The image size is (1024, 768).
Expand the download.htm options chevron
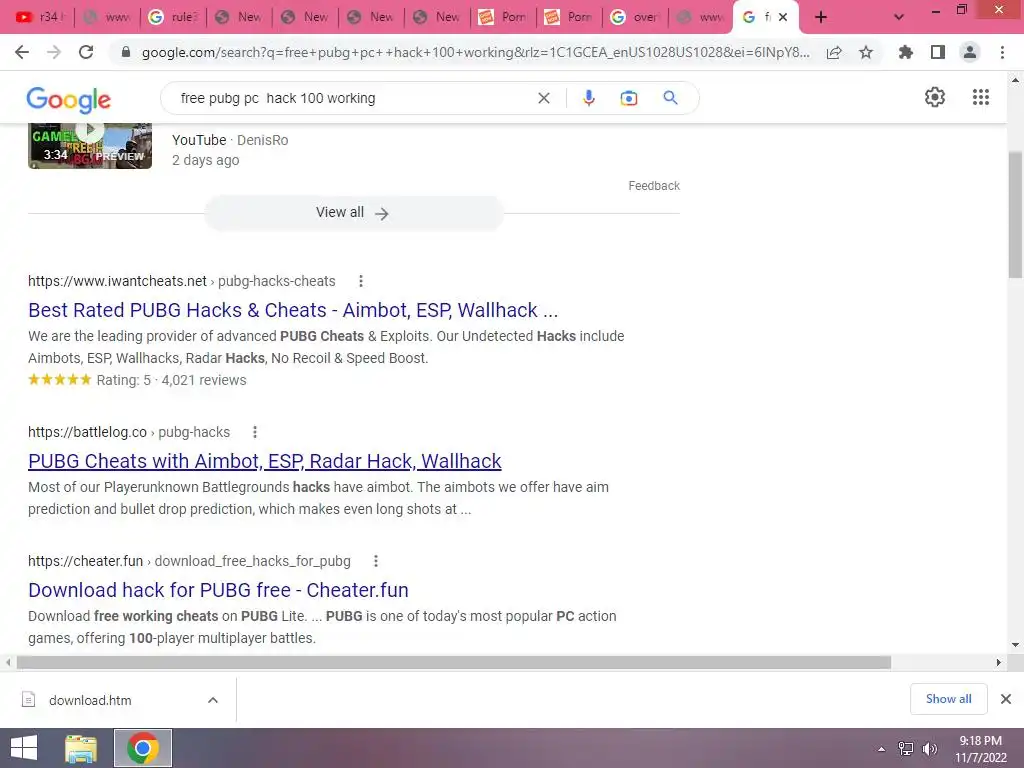[x=213, y=700]
